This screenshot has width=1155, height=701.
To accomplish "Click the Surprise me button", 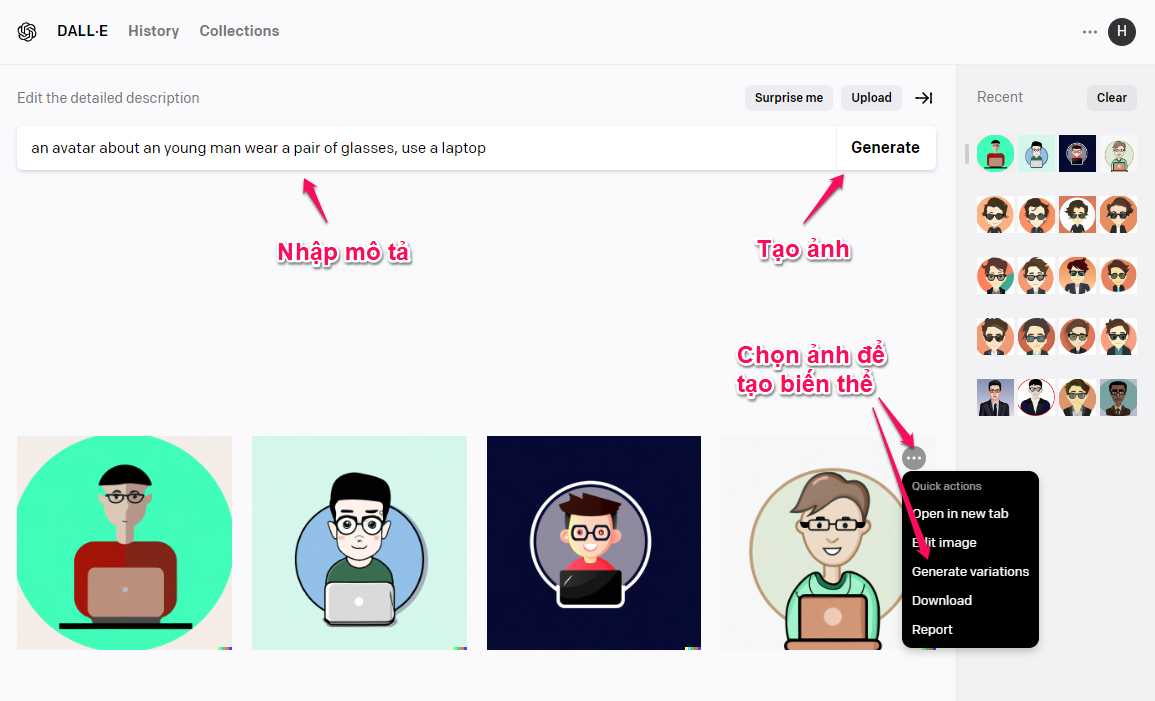I will (789, 98).
